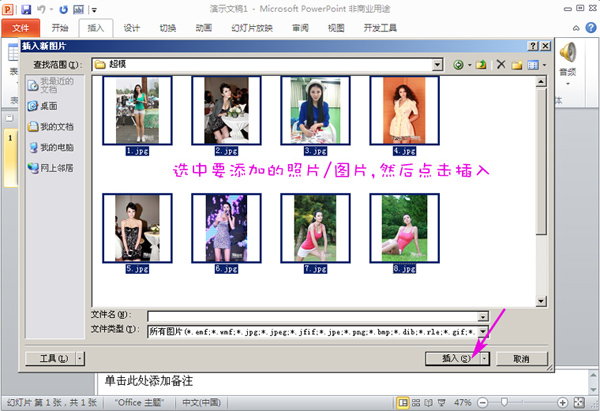Collapse the ribbon with caret icon
Image resolution: width=600 pixels, height=411 pixels.
576,28
